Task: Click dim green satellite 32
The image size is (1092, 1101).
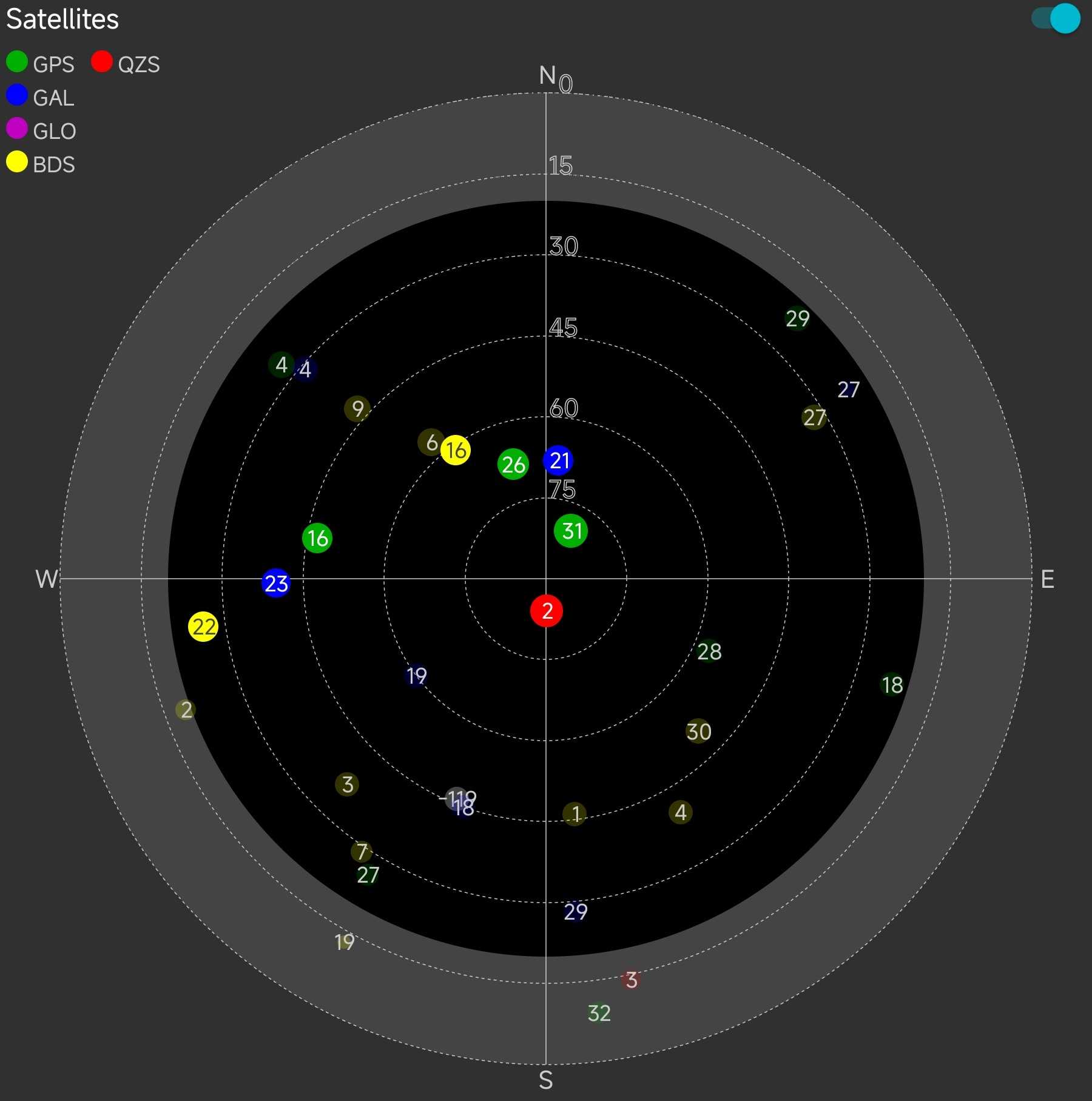Action: pos(599,1012)
